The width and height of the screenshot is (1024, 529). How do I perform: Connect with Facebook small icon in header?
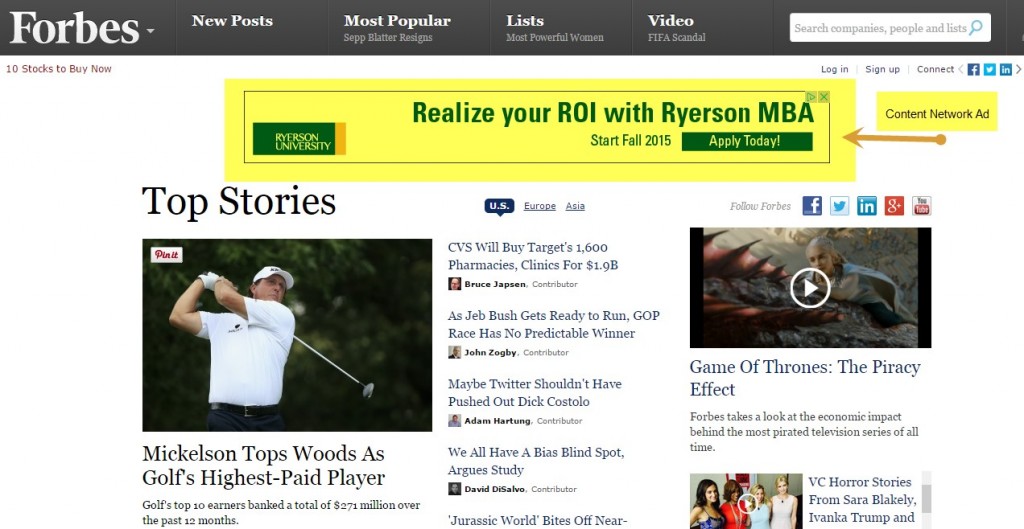point(973,69)
